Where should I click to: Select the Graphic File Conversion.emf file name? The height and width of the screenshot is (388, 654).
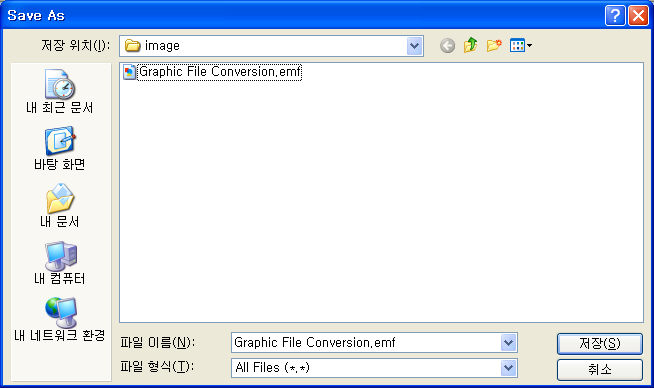(x=219, y=72)
